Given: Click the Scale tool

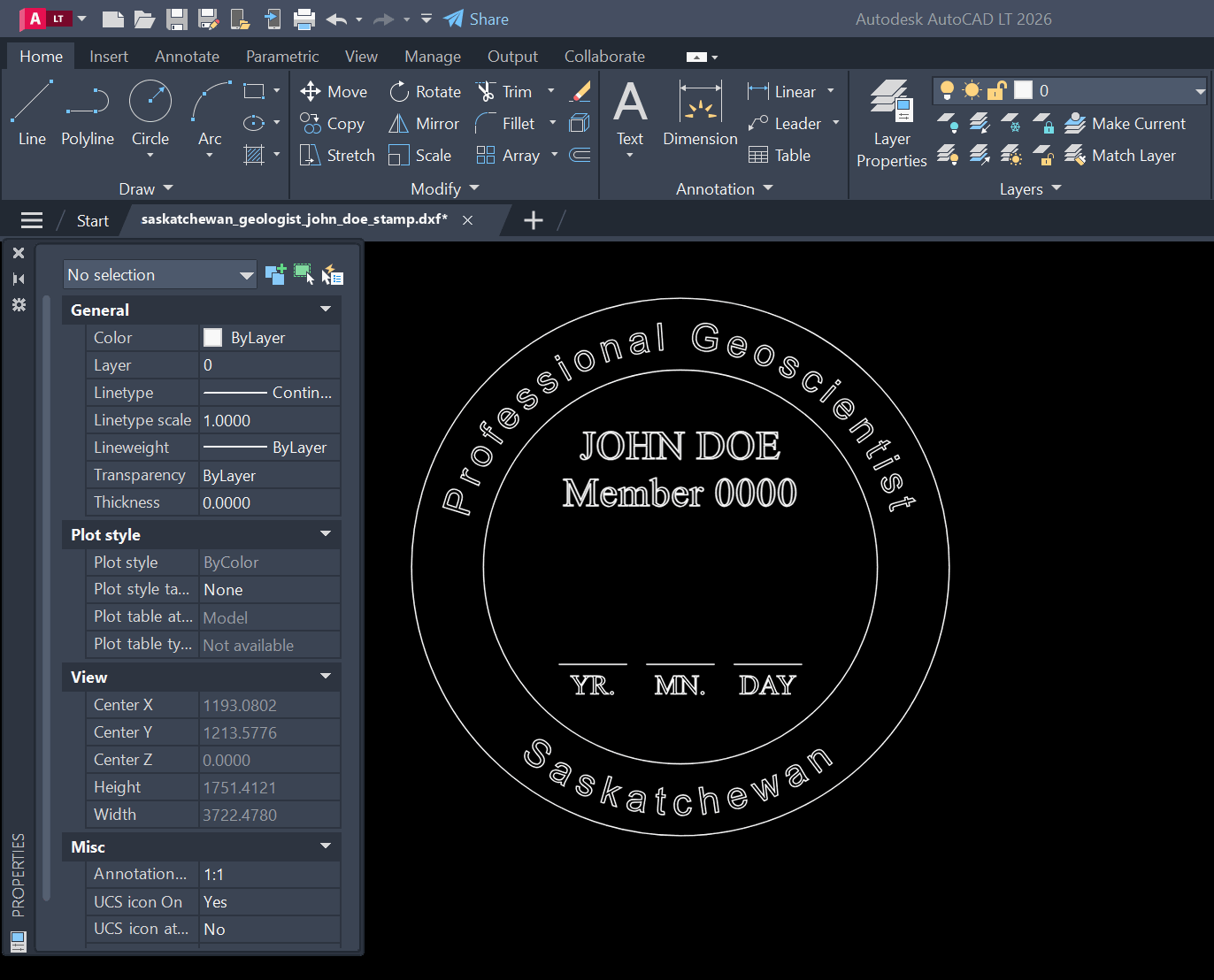Looking at the screenshot, I should point(420,156).
